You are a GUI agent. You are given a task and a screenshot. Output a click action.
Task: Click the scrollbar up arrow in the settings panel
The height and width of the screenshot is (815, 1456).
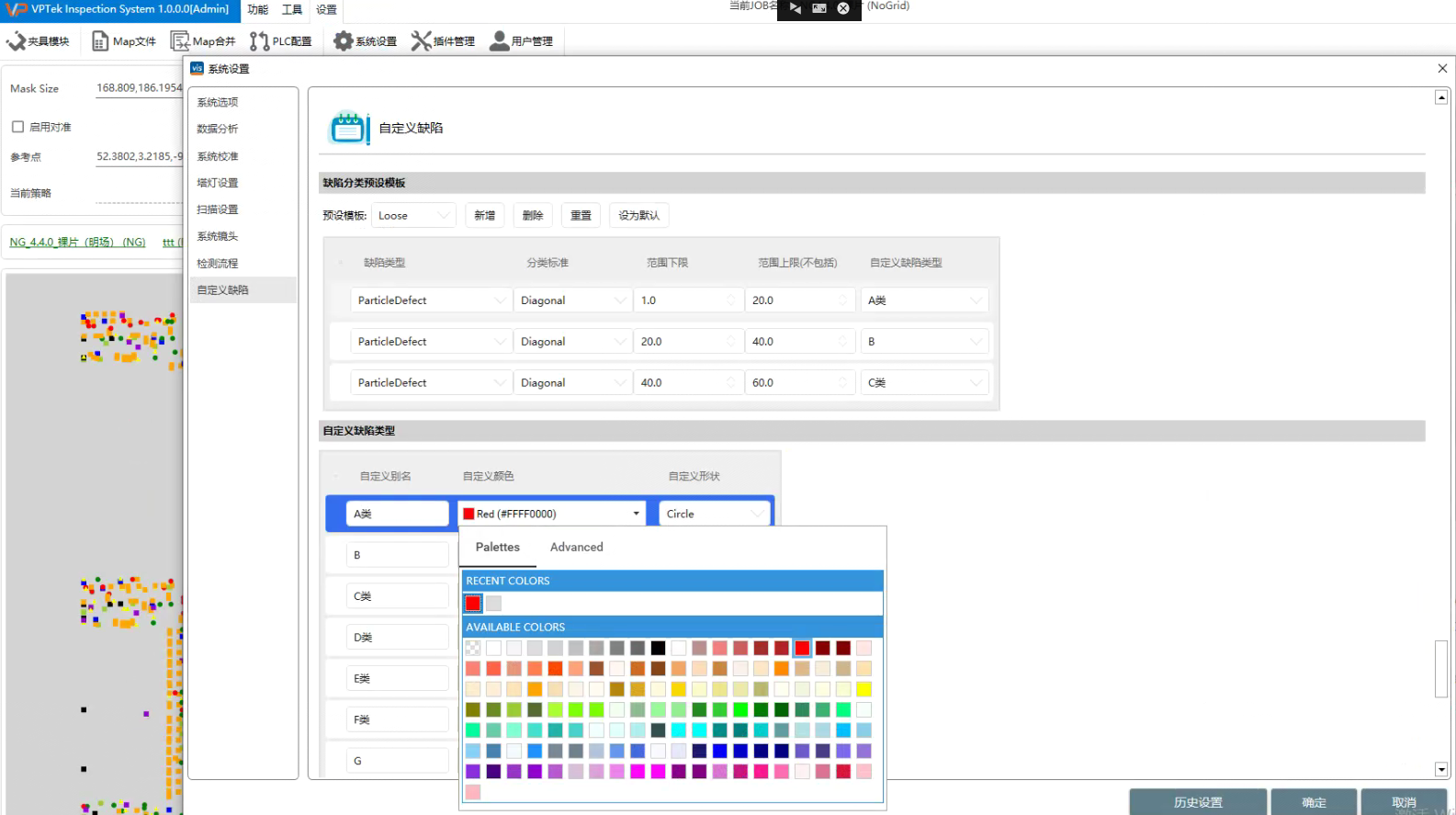[x=1441, y=96]
